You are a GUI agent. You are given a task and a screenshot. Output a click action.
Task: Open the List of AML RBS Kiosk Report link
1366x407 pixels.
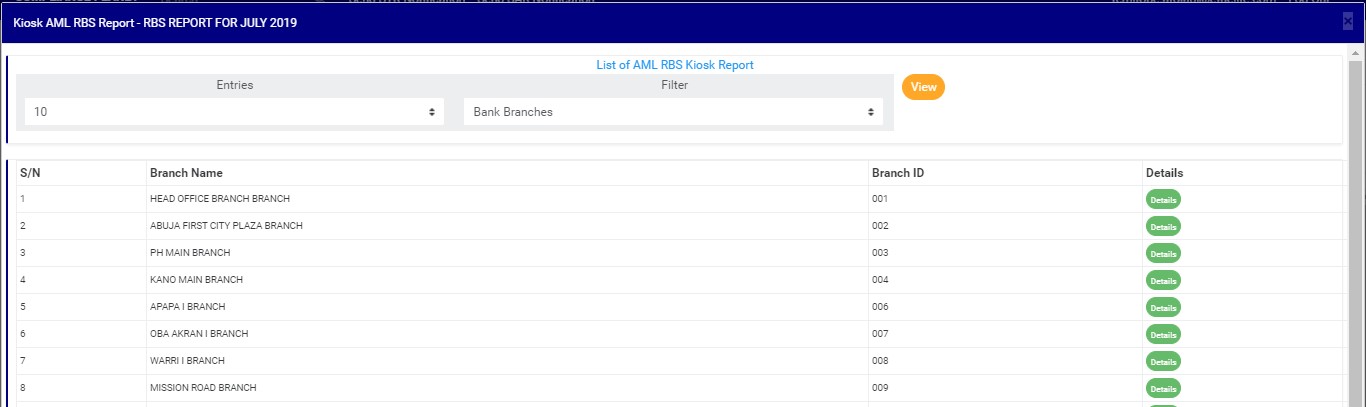click(x=675, y=65)
